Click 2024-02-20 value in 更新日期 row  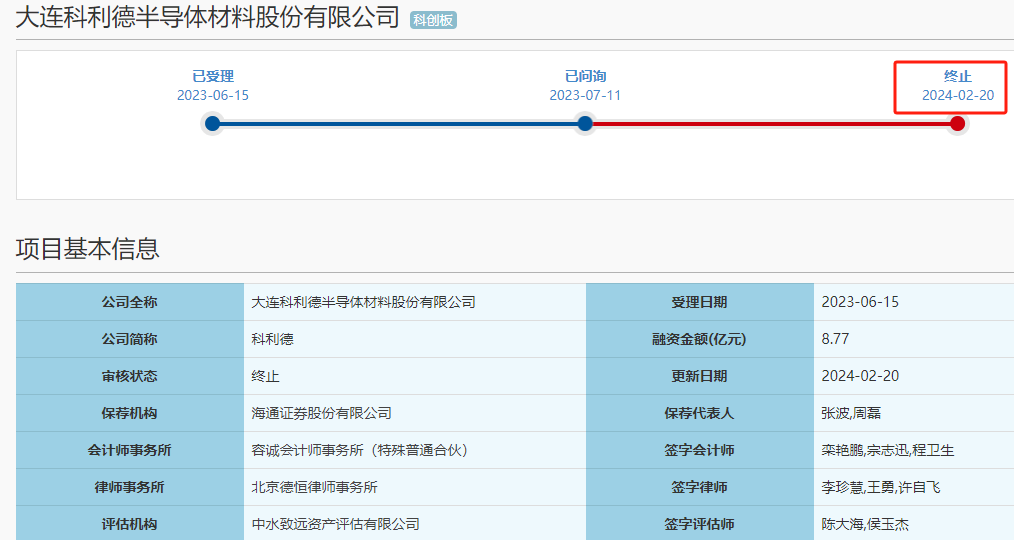tap(860, 376)
